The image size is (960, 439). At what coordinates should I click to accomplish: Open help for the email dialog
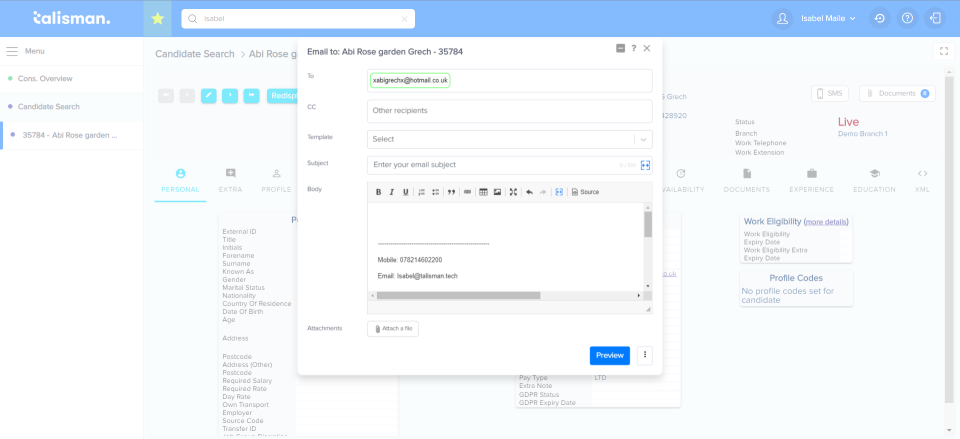click(x=634, y=48)
